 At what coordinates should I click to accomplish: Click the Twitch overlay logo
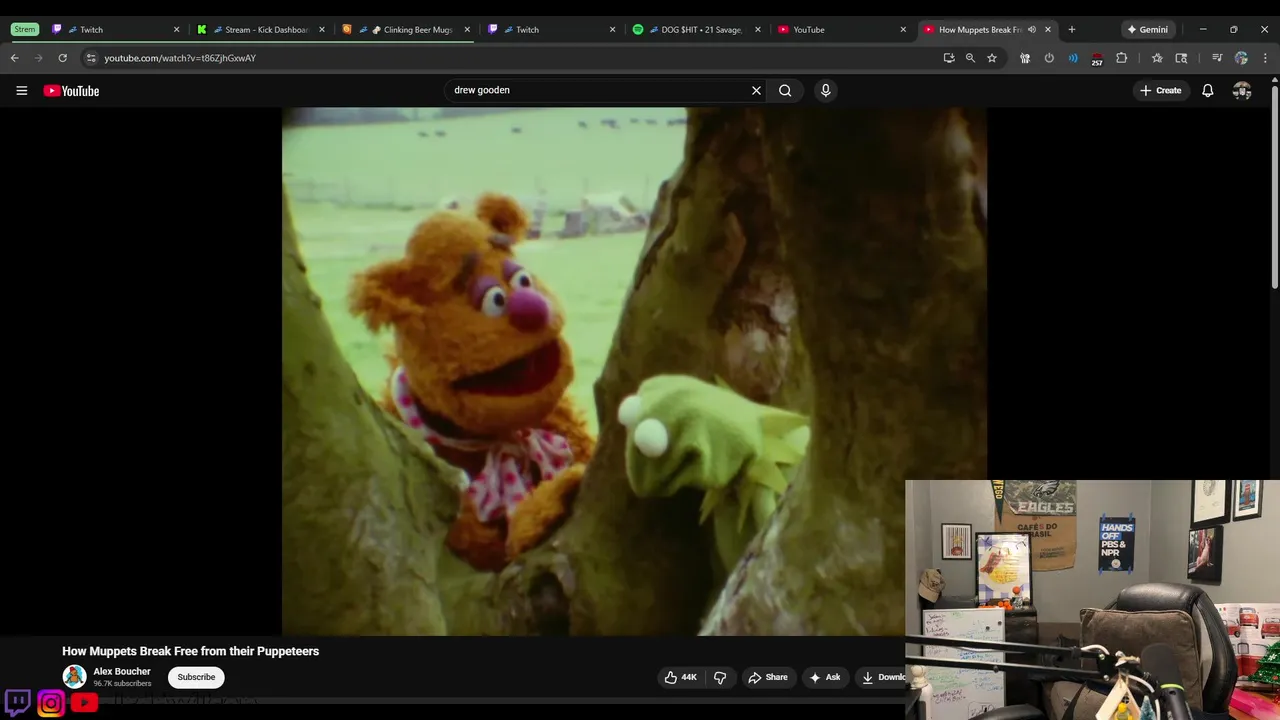point(17,702)
